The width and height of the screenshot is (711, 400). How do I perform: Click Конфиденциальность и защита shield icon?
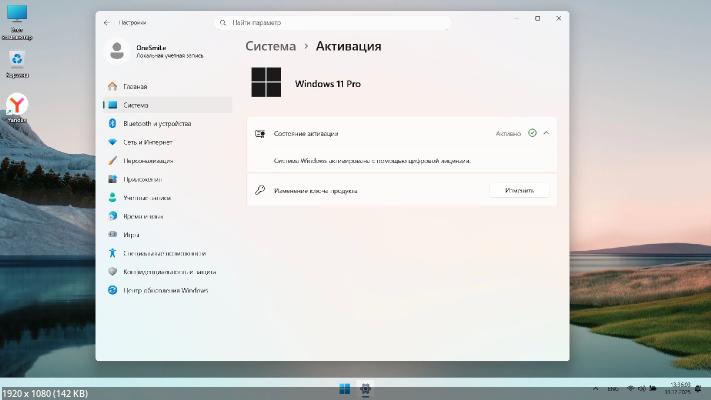pyautogui.click(x=113, y=271)
